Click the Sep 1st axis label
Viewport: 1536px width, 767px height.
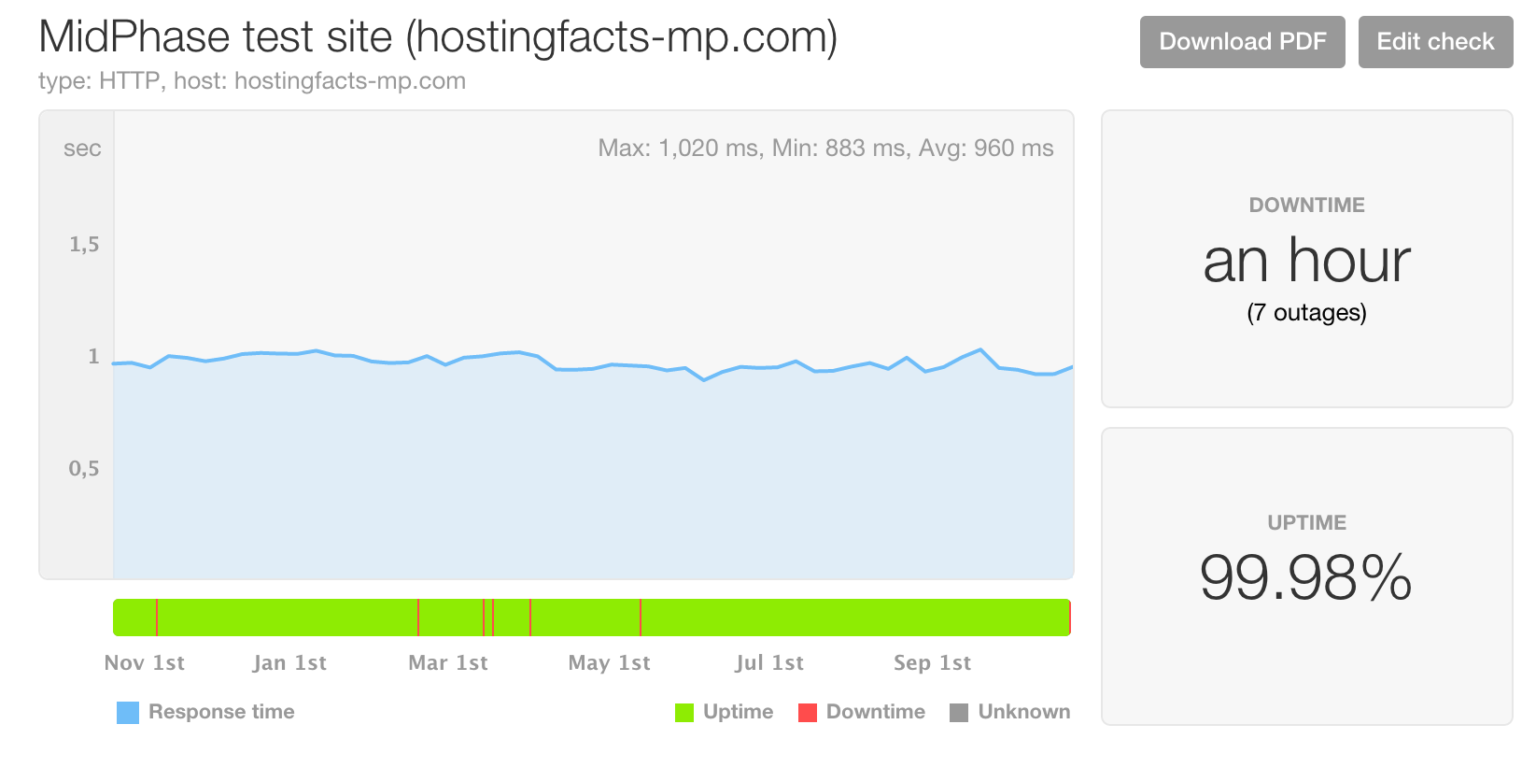click(x=932, y=663)
